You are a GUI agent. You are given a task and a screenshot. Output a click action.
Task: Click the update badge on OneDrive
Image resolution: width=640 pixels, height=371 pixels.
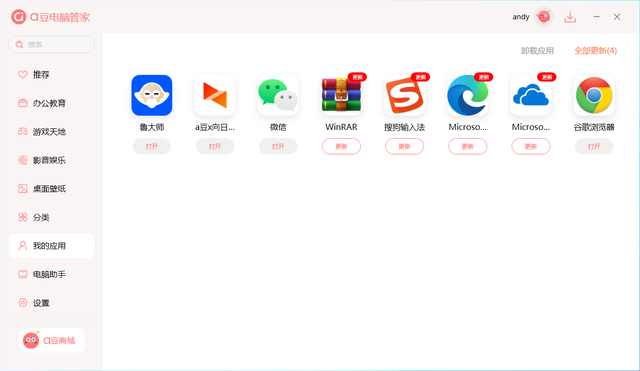pos(547,77)
